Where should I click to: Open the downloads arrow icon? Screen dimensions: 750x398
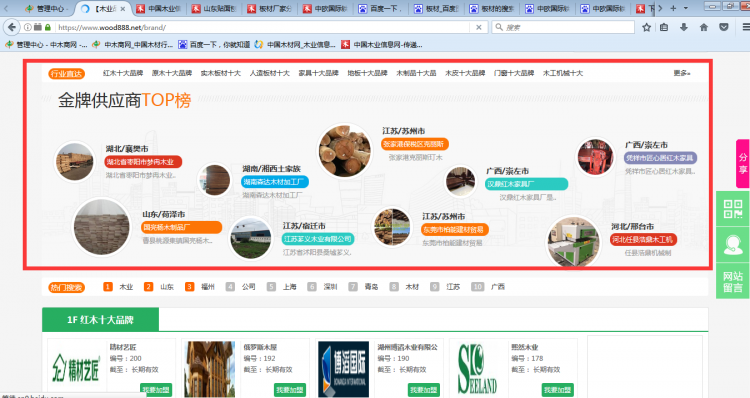click(684, 27)
